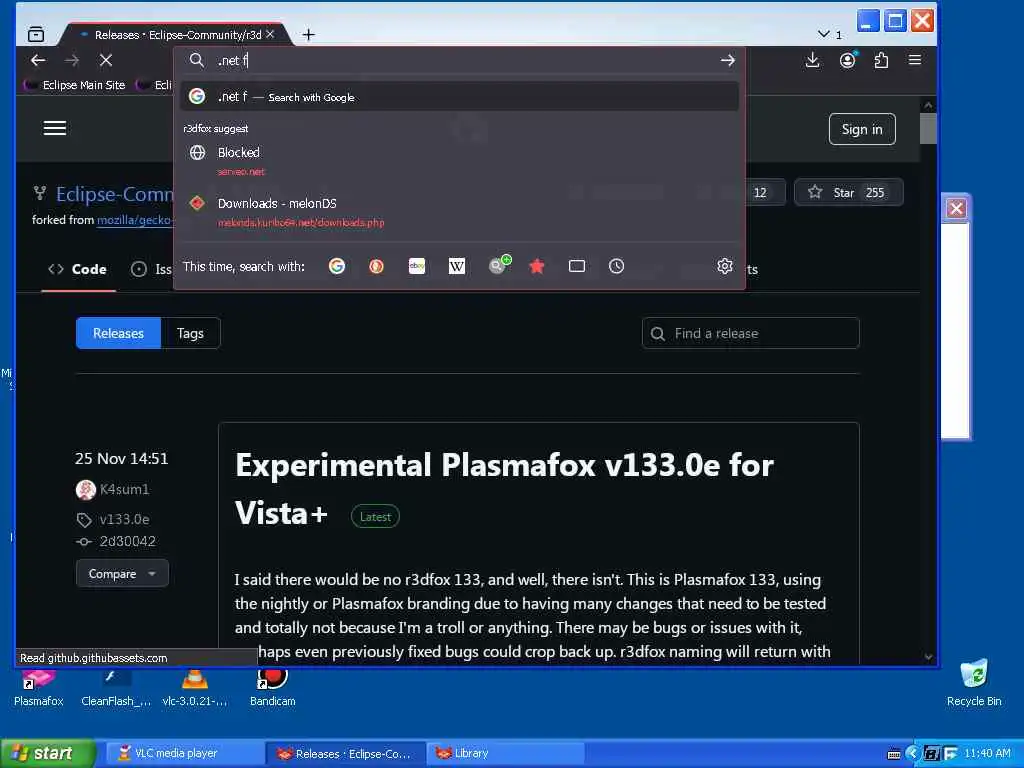1024x768 pixels.
Task: Click the page vertical scrollbar thumb
Action: [x=928, y=129]
